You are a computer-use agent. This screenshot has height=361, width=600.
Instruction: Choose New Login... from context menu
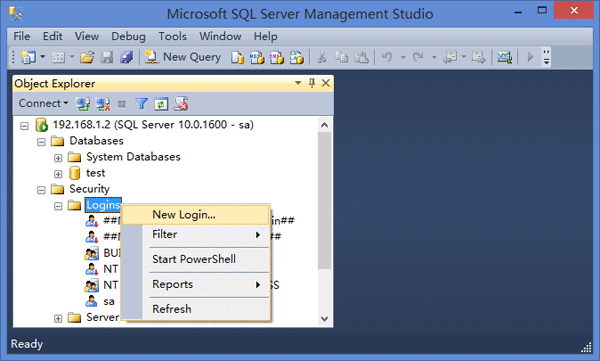tap(196, 215)
